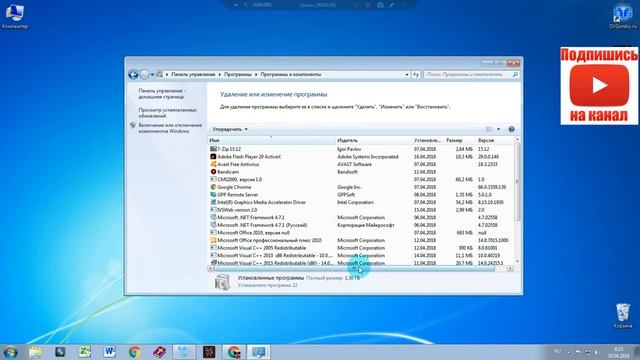Expand the arrow after Панель управления breadcrumb
The width and height of the screenshot is (640, 360).
[220, 75]
